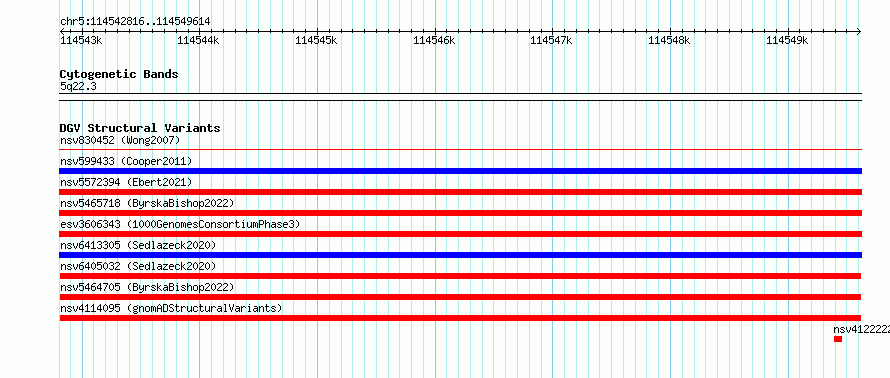
Task: Click the red esv3606343 variant bar
Action: coord(460,234)
